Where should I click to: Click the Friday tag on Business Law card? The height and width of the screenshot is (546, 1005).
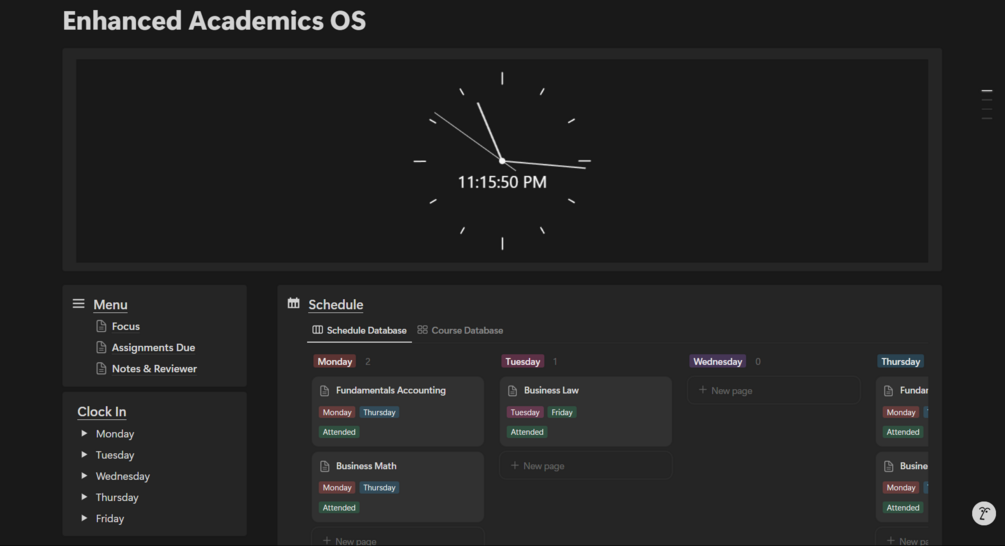tap(561, 413)
